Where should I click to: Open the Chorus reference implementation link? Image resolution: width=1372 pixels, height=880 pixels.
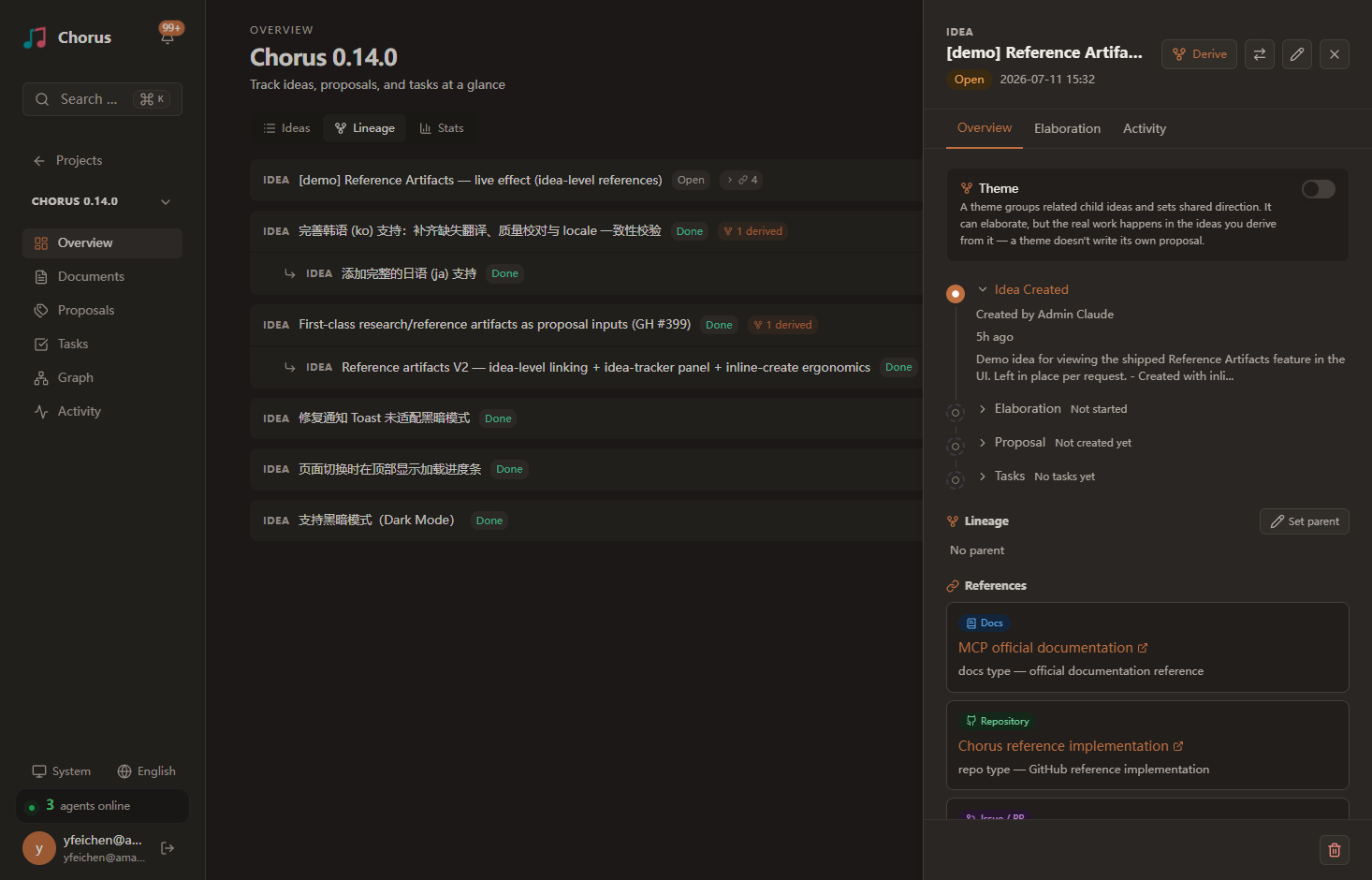pos(1071,746)
